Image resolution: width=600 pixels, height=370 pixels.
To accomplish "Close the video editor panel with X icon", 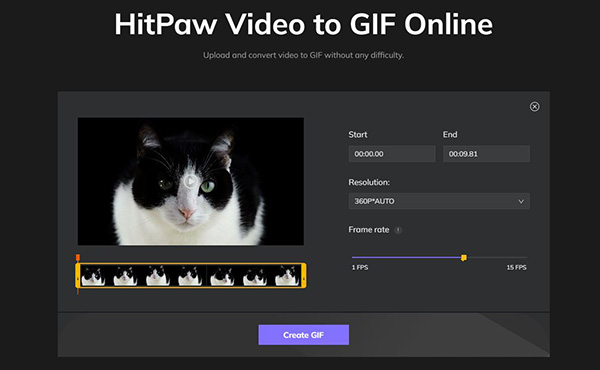I will [x=535, y=106].
